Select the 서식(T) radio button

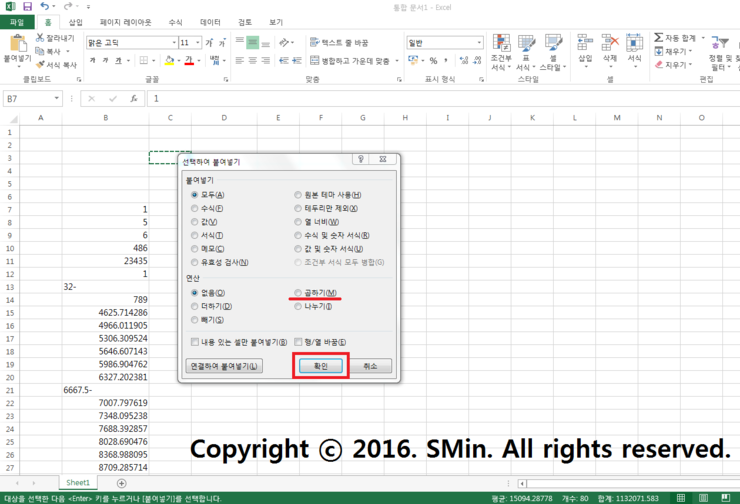[x=194, y=235]
